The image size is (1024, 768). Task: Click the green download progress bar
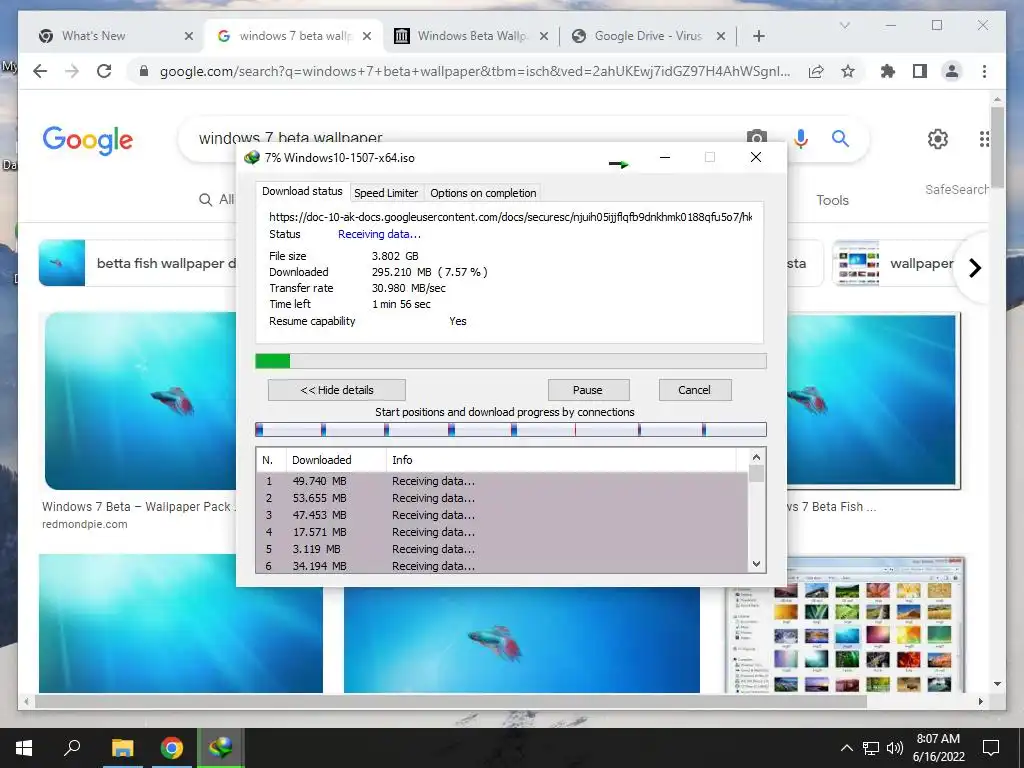tap(511, 361)
